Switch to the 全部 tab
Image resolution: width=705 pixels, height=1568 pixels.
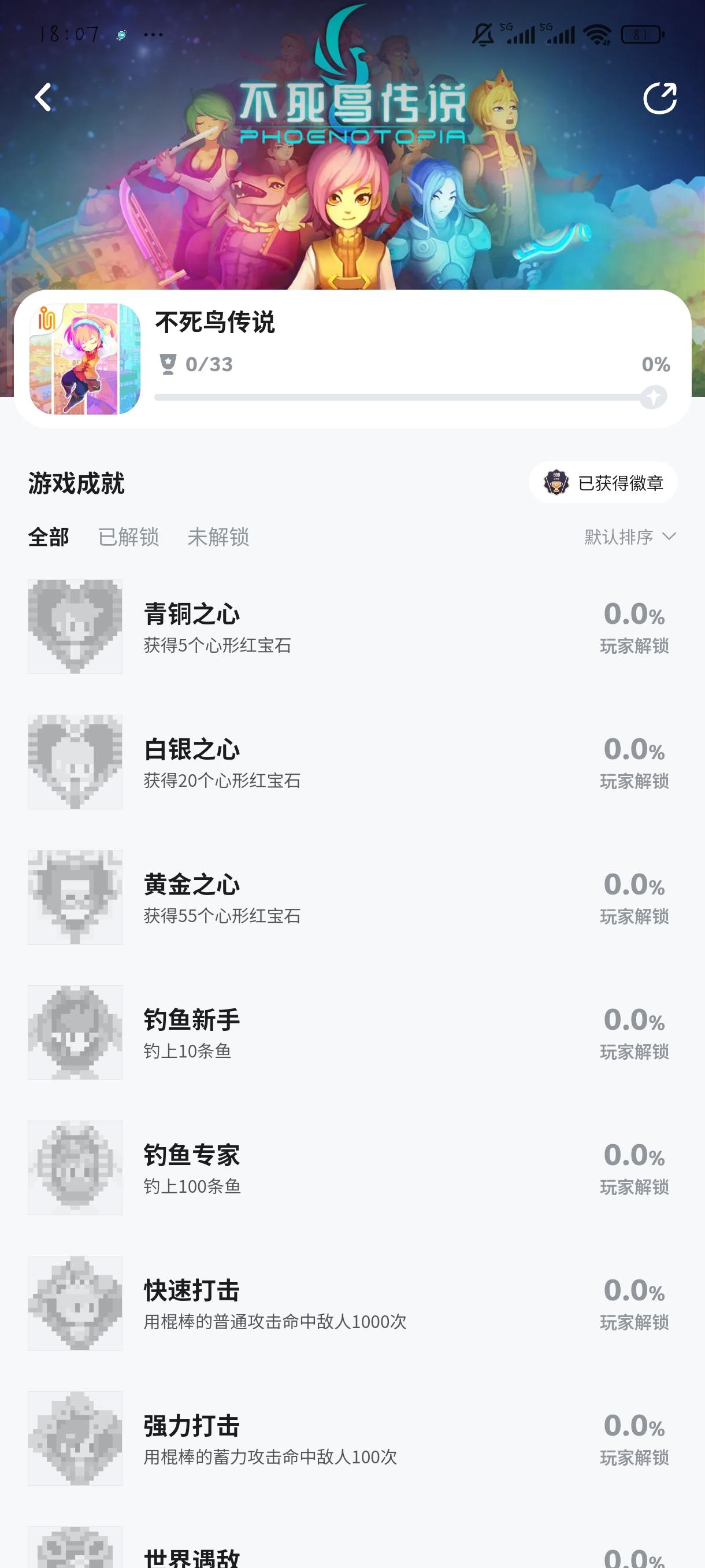click(49, 537)
